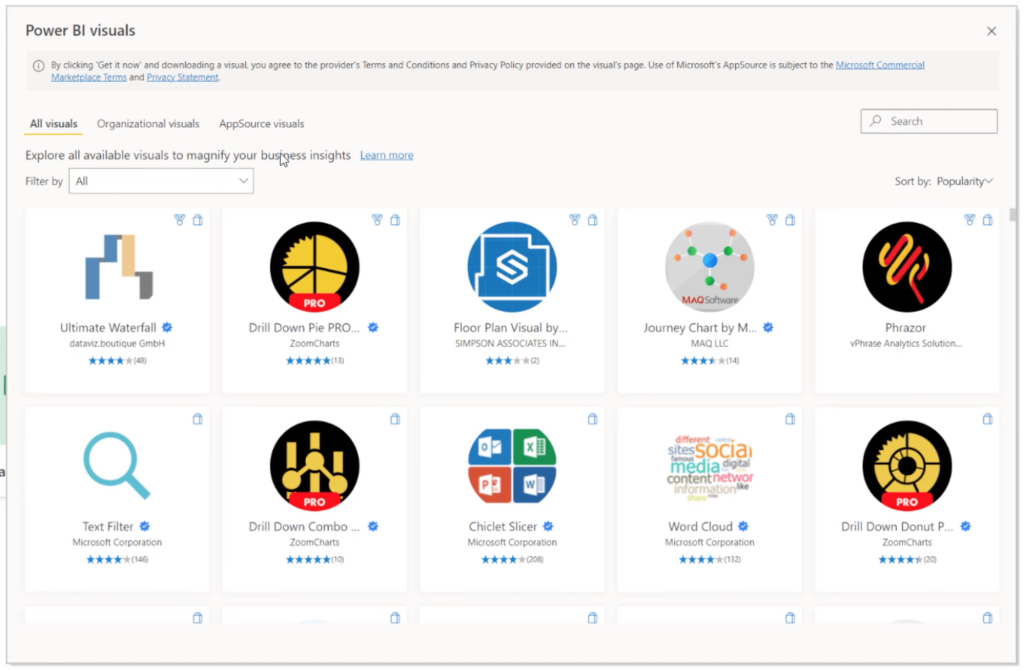Close the Power BI visuals dialog
Screen dimensions: 1024x671
(x=991, y=31)
